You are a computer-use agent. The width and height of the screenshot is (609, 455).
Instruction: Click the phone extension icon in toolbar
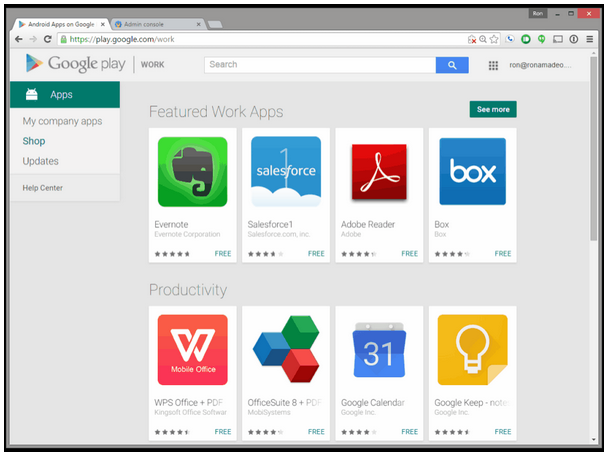point(510,39)
